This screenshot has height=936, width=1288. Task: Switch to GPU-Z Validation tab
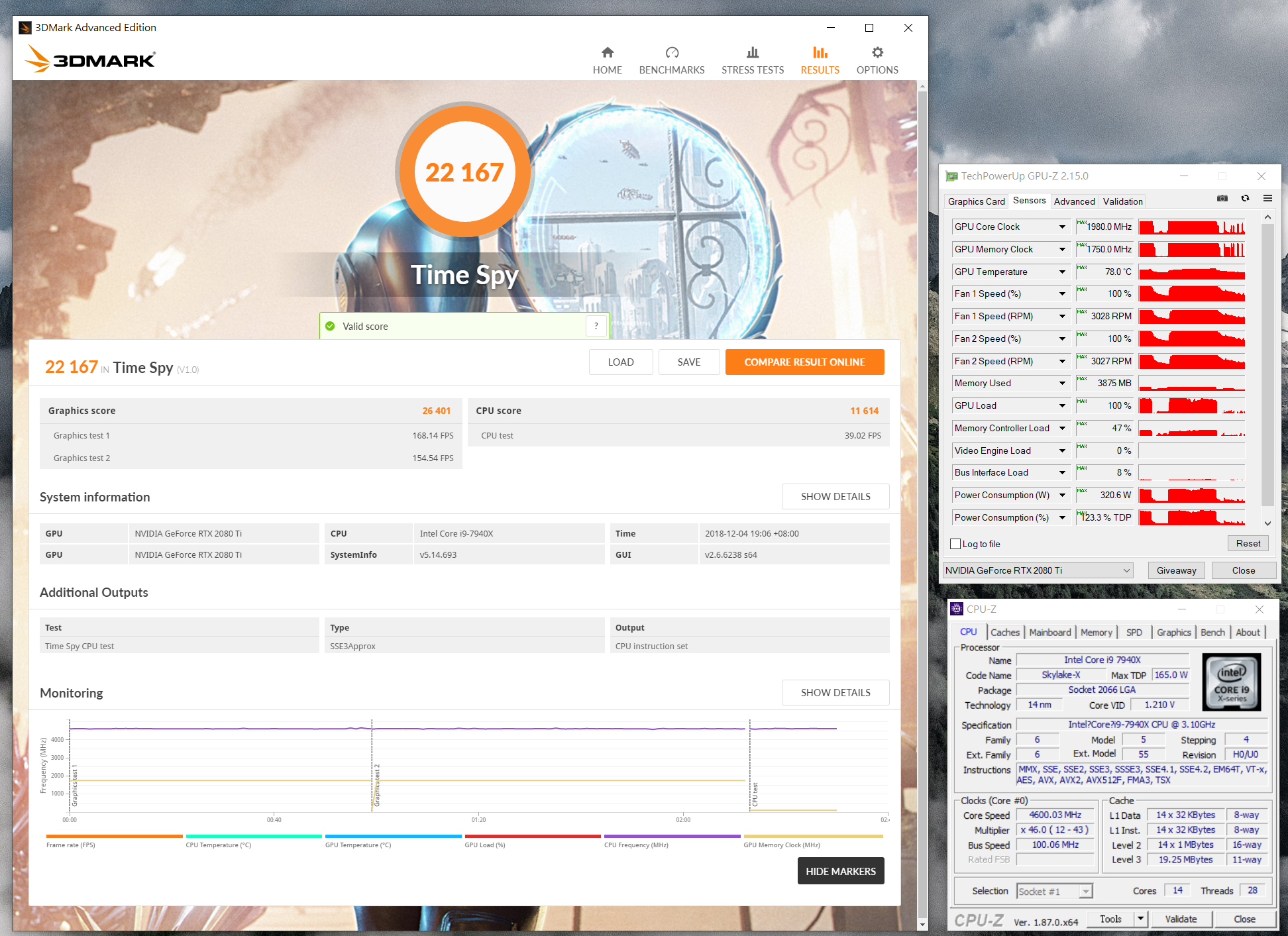1122,201
